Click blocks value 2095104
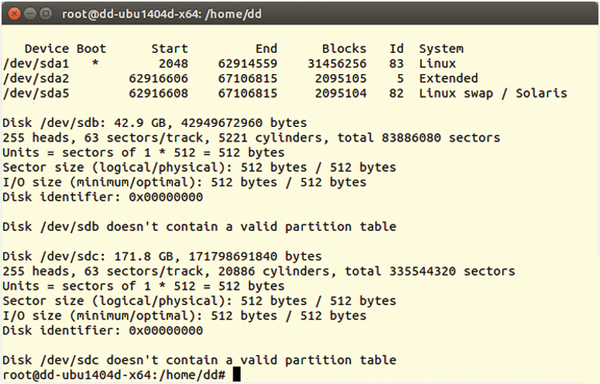Image resolution: width=600 pixels, height=384 pixels. coord(341,93)
